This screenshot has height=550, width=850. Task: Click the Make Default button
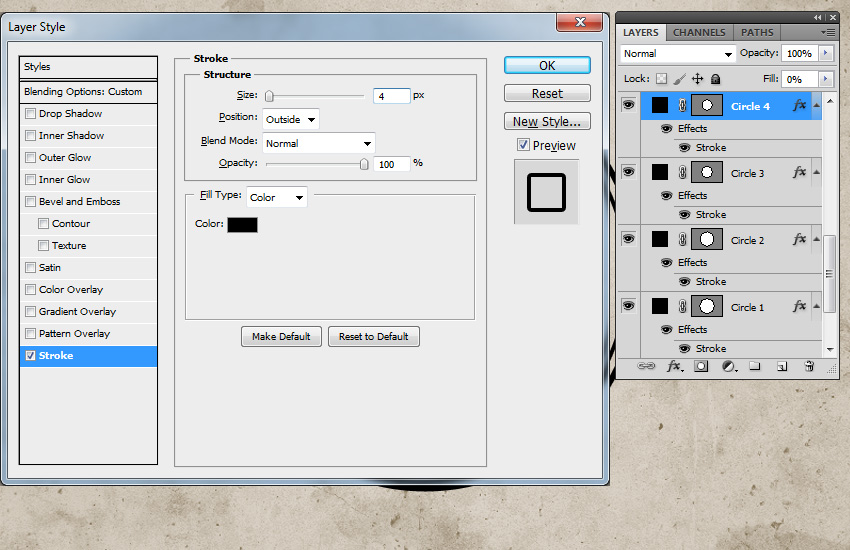[281, 337]
